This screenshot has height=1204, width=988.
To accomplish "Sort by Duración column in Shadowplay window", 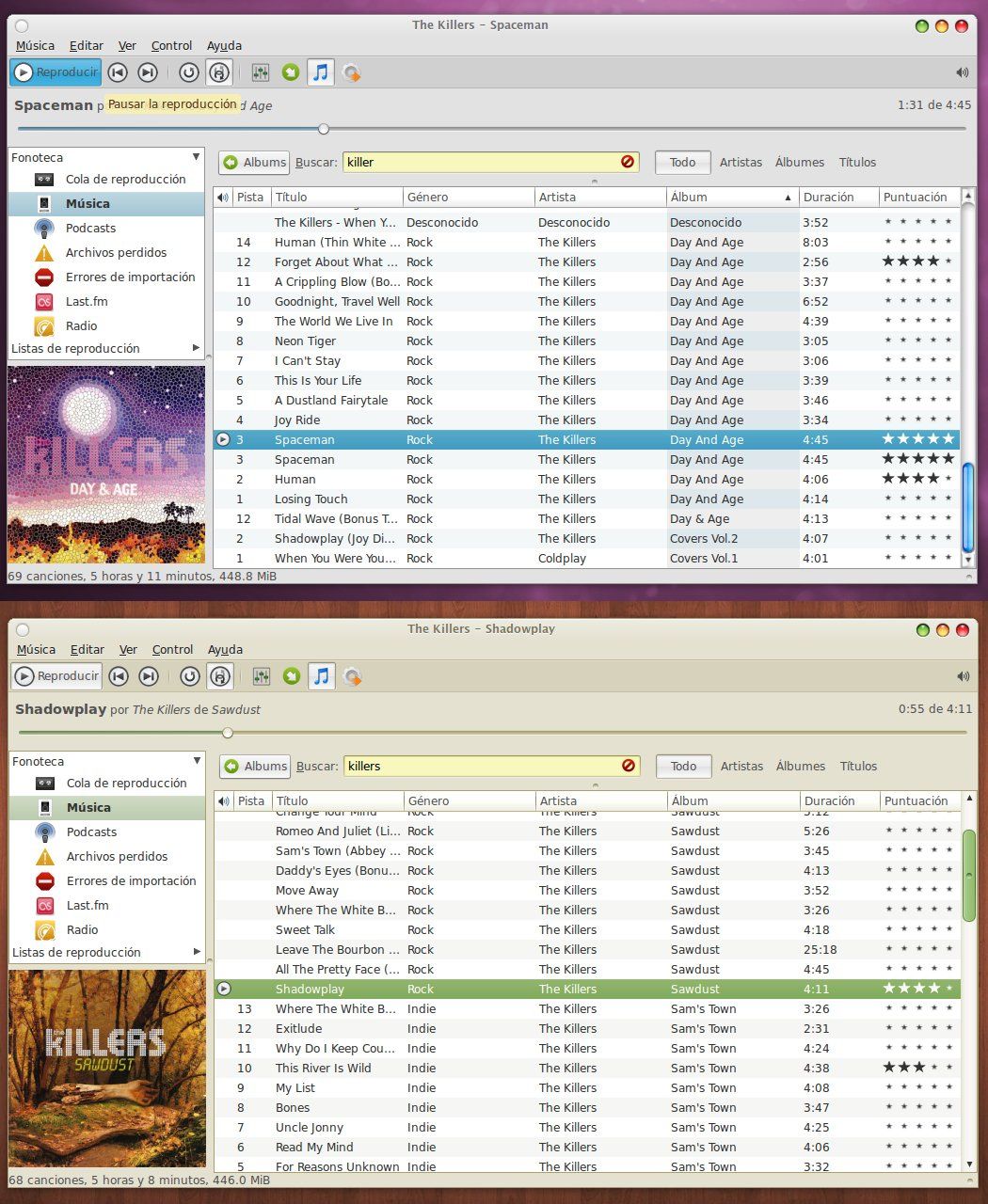I will click(839, 800).
